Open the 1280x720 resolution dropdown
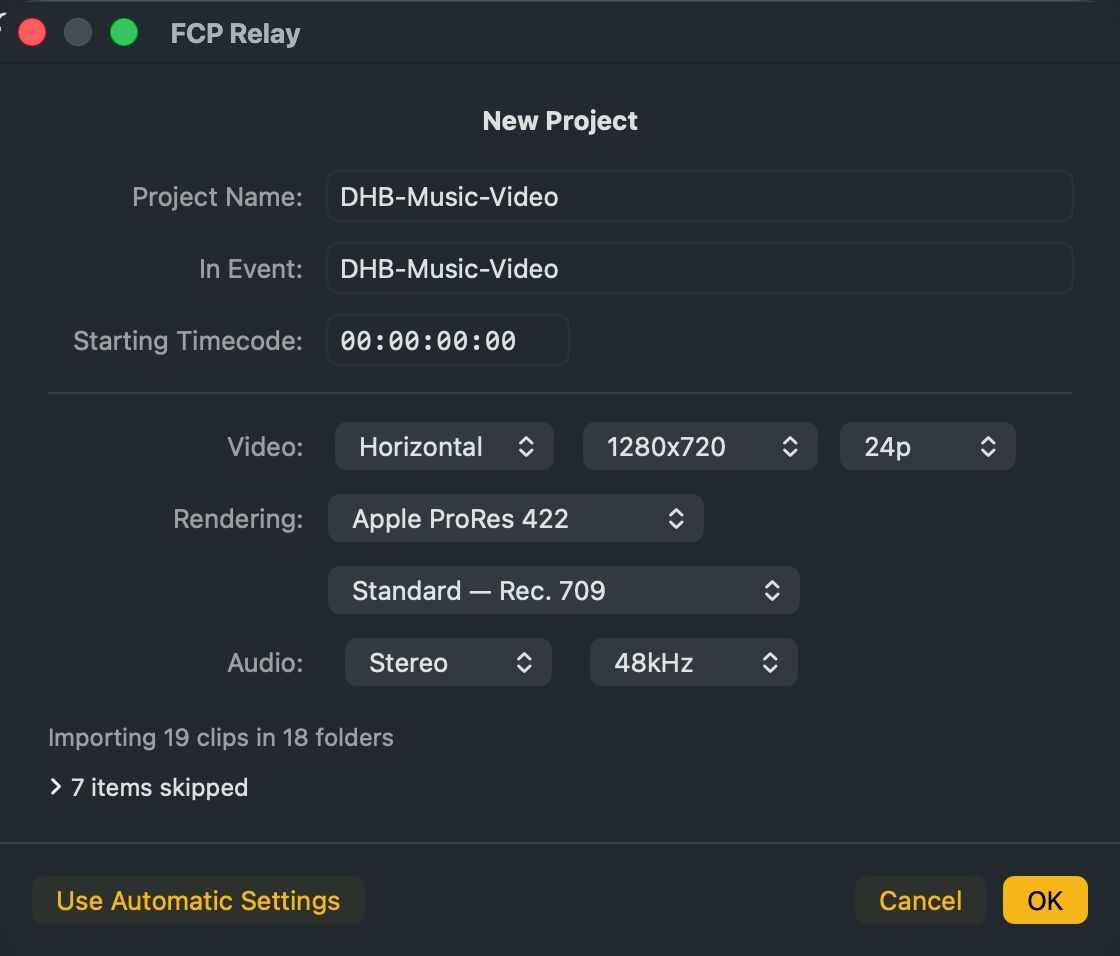1120x956 pixels. (700, 447)
